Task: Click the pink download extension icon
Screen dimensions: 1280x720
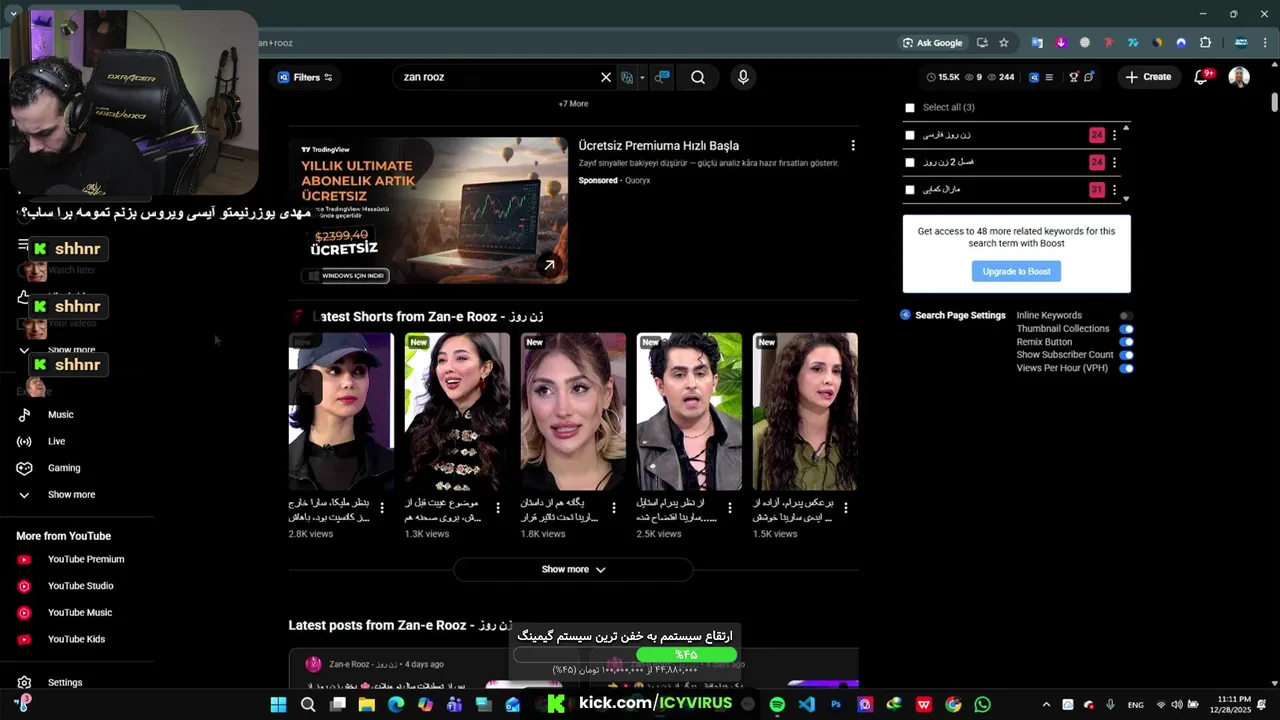Action: click(x=1061, y=43)
